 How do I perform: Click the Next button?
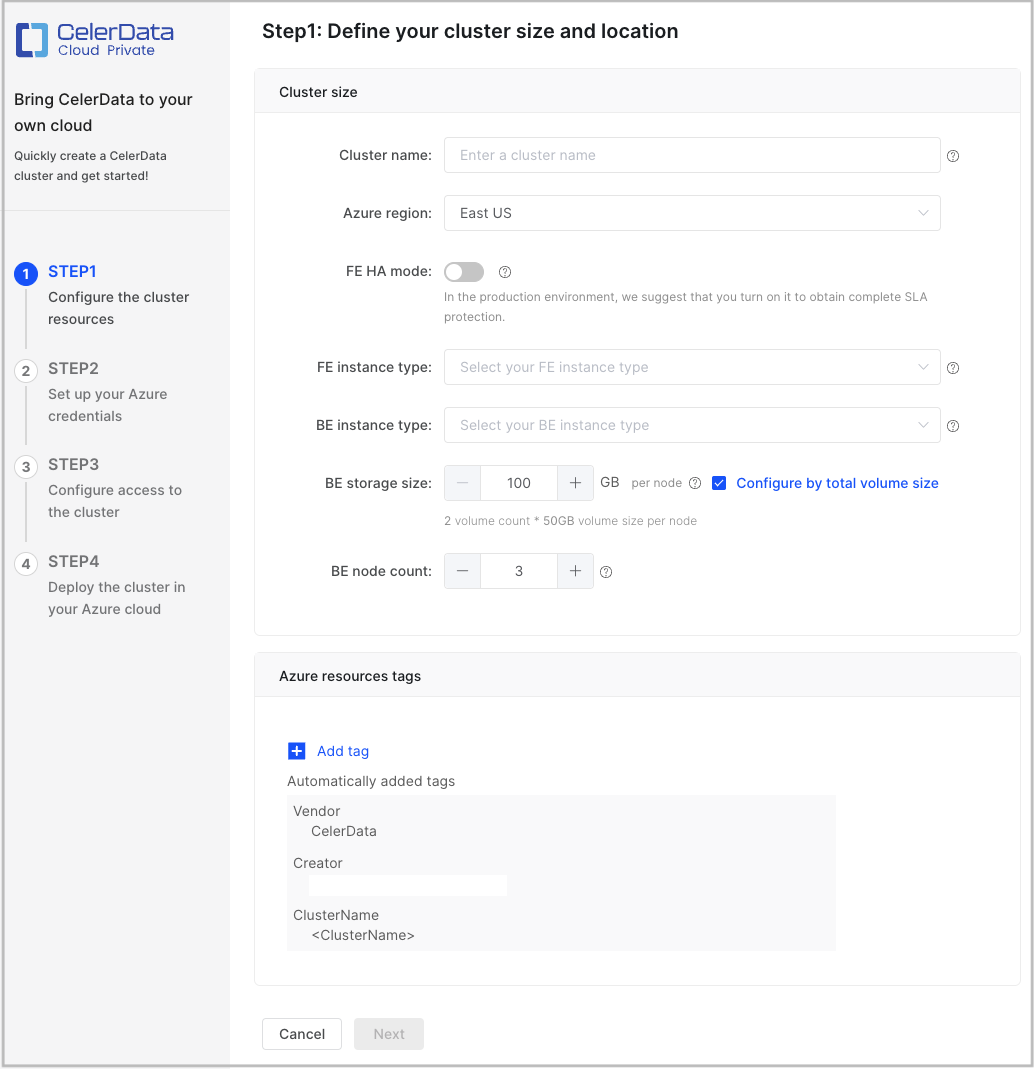pos(389,1034)
